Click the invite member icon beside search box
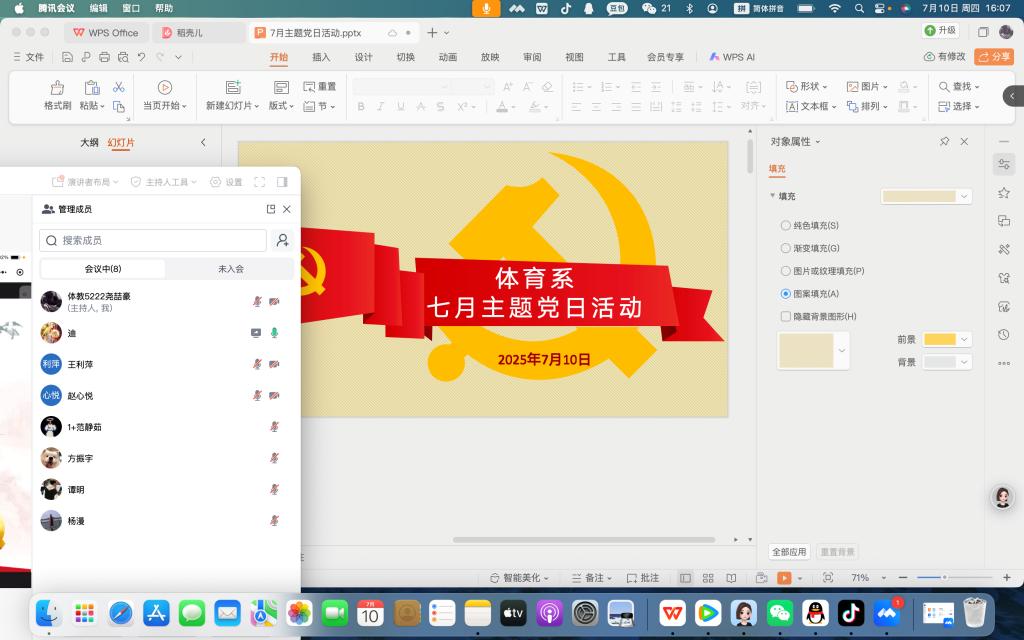 (x=283, y=240)
